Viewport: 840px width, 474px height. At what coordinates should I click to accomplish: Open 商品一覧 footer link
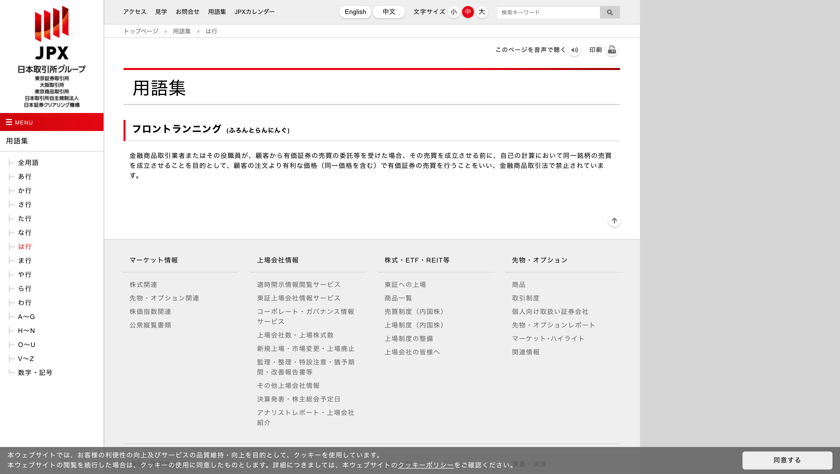pyautogui.click(x=398, y=298)
